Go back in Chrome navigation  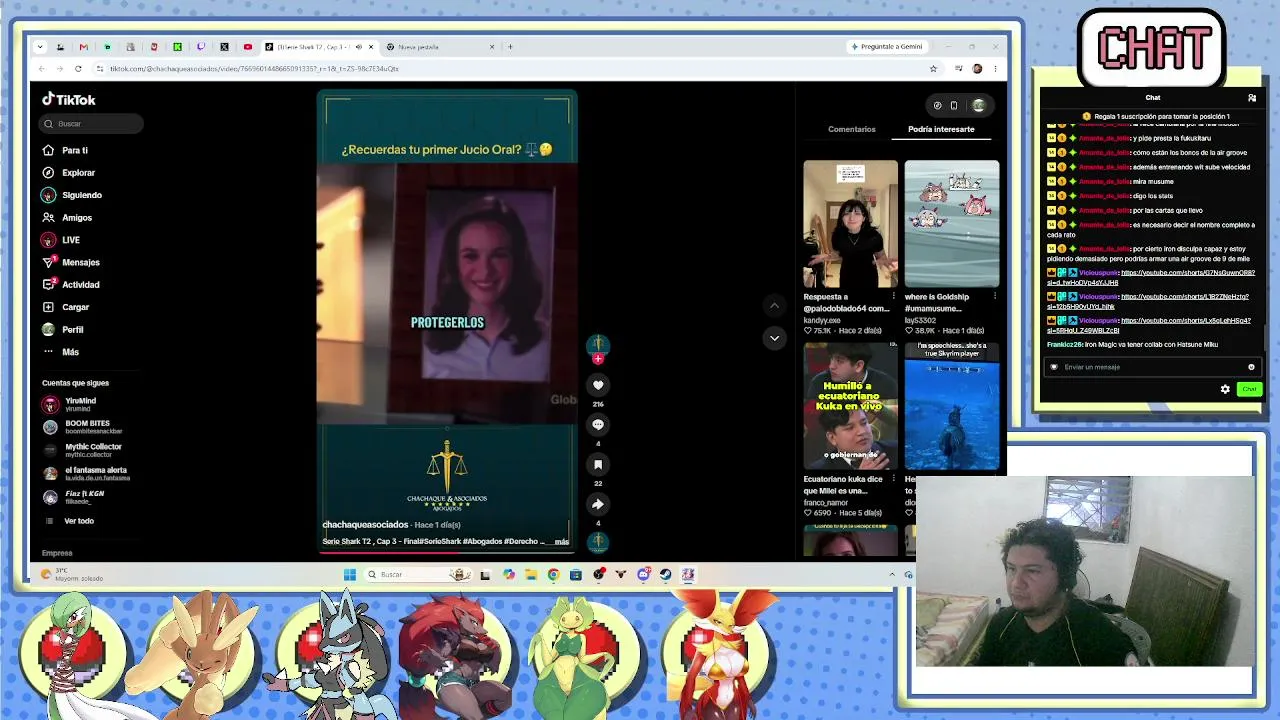[41, 69]
